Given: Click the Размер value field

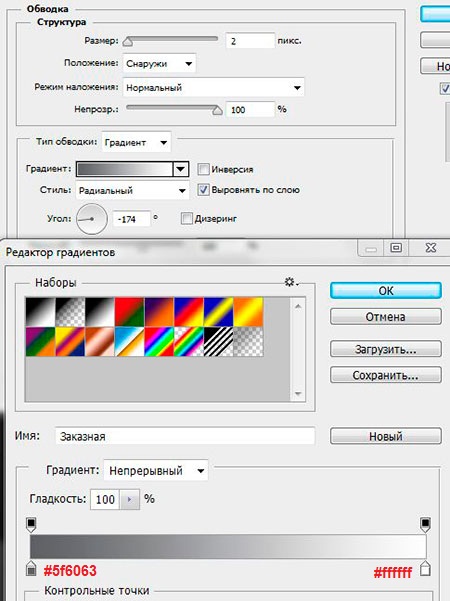Looking at the screenshot, I should [250, 41].
